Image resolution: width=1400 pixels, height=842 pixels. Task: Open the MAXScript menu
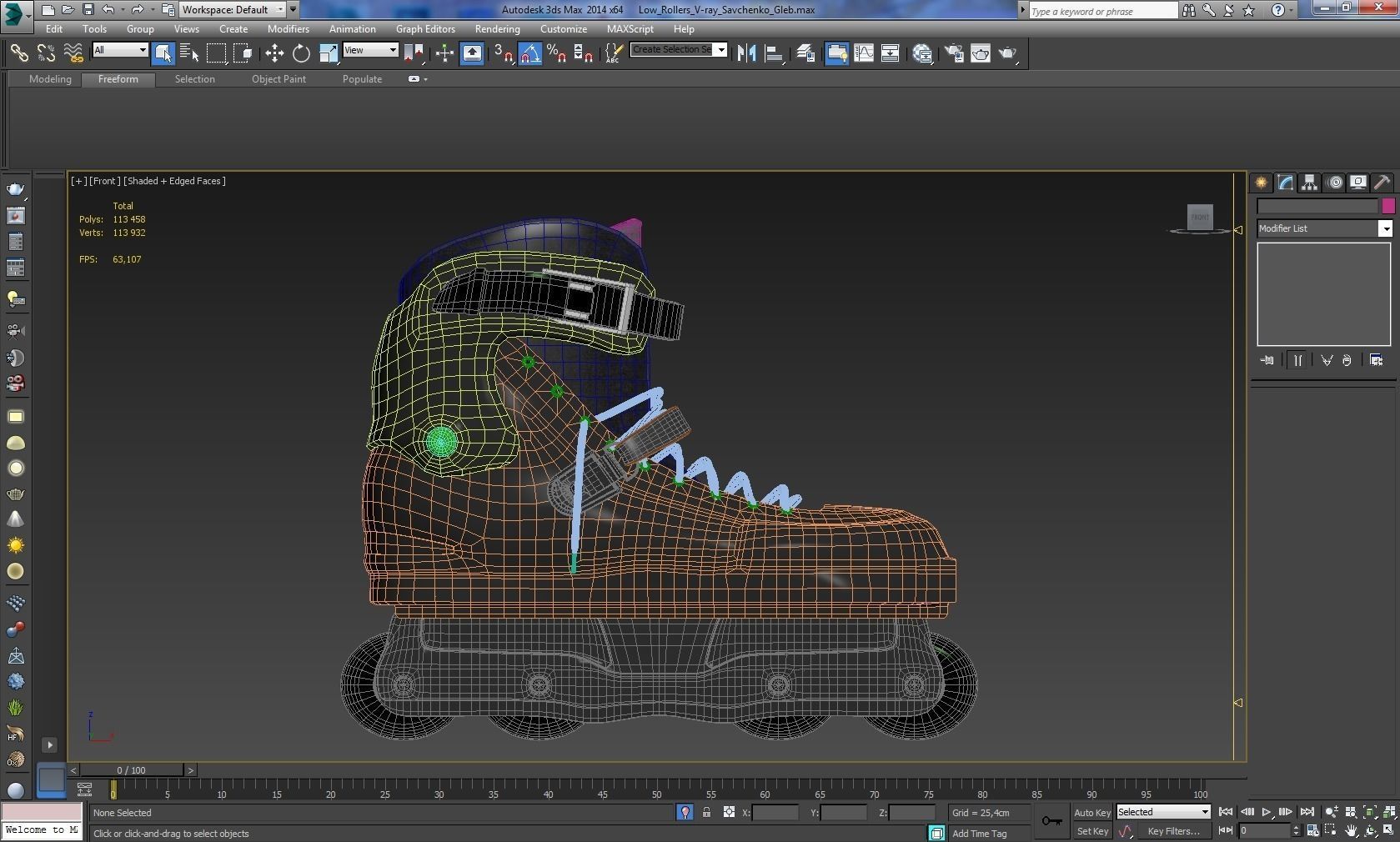630,29
